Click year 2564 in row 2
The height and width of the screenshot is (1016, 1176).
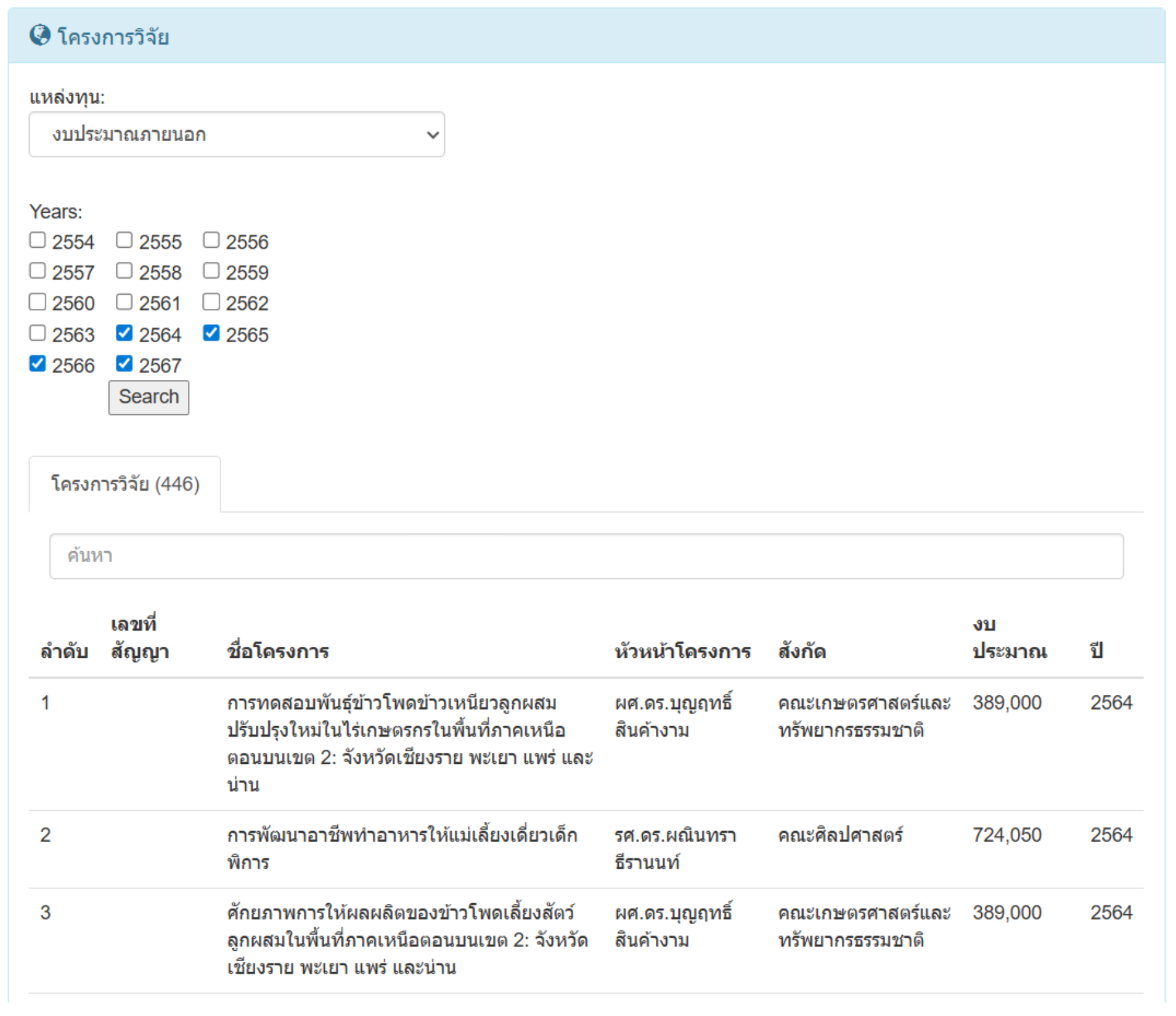pyautogui.click(x=1111, y=835)
